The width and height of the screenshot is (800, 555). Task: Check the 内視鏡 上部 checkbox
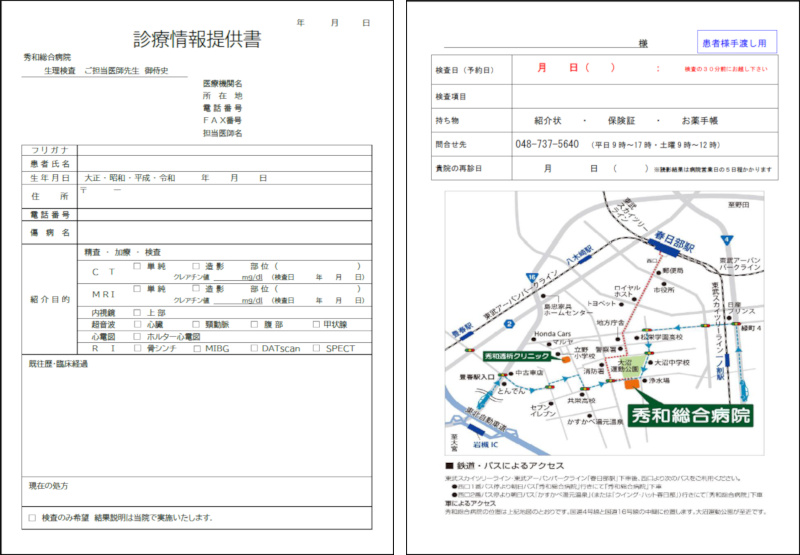tap(137, 312)
